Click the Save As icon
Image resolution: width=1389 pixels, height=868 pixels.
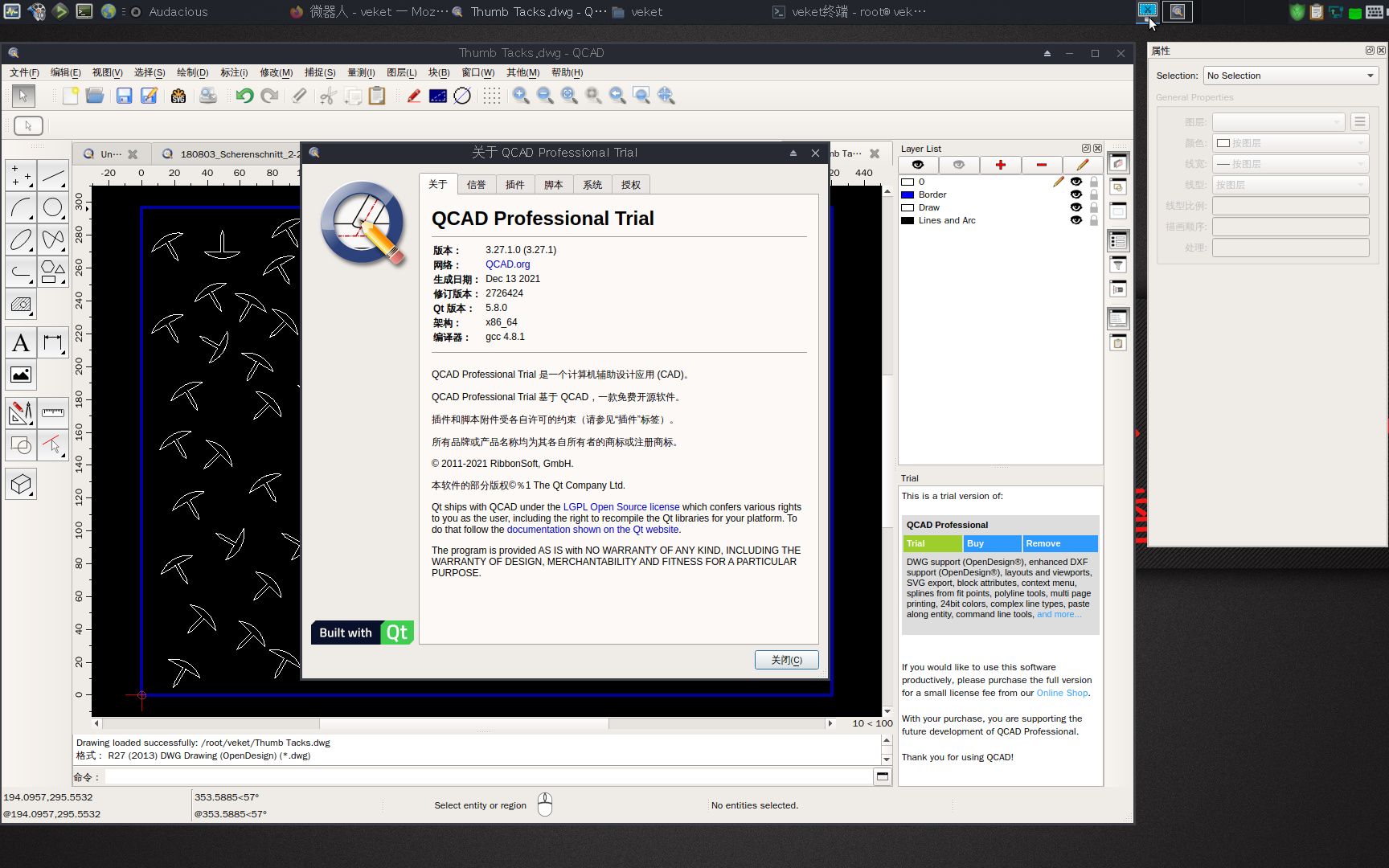[149, 96]
